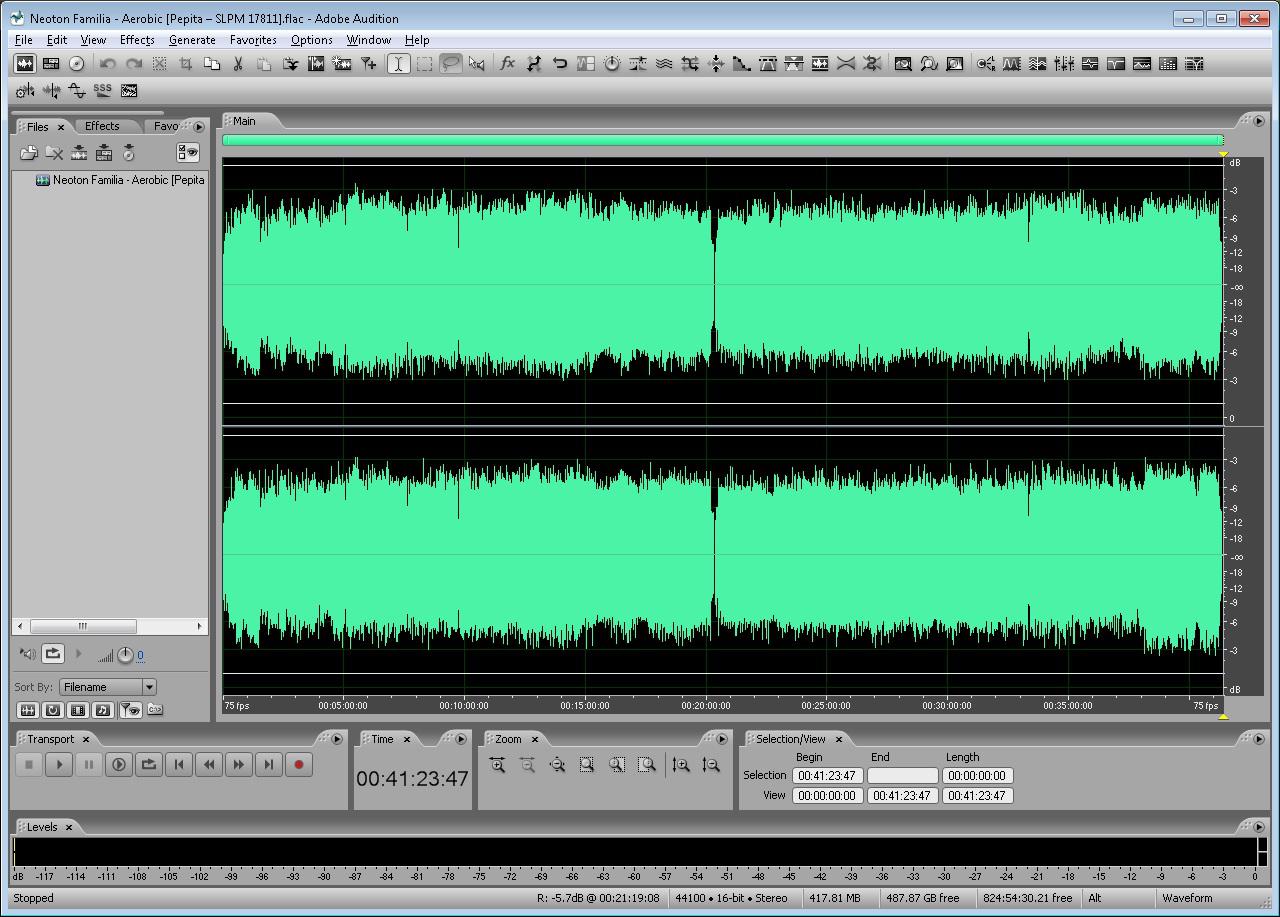Click the fx effects toolbar icon
The width and height of the screenshot is (1280, 917).
(x=508, y=64)
